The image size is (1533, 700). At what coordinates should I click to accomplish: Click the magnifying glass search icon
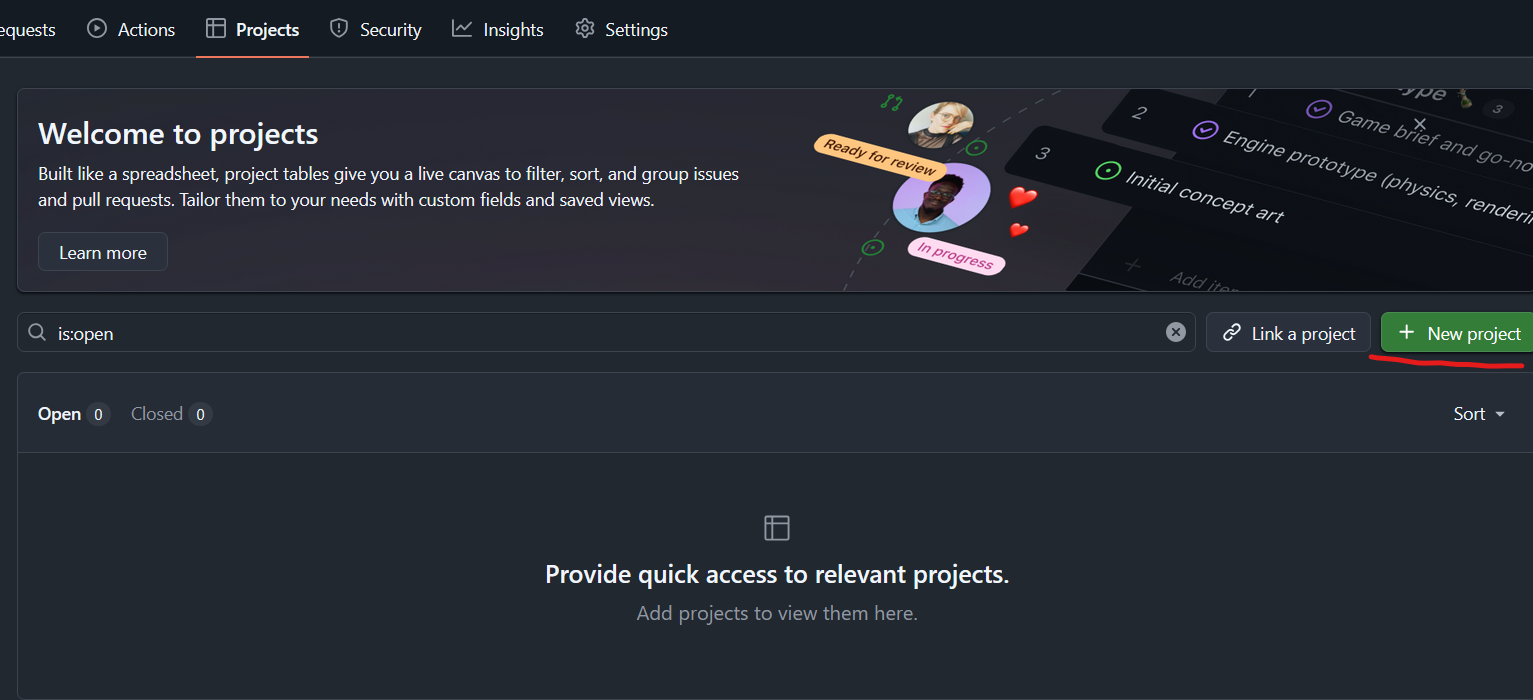(37, 333)
